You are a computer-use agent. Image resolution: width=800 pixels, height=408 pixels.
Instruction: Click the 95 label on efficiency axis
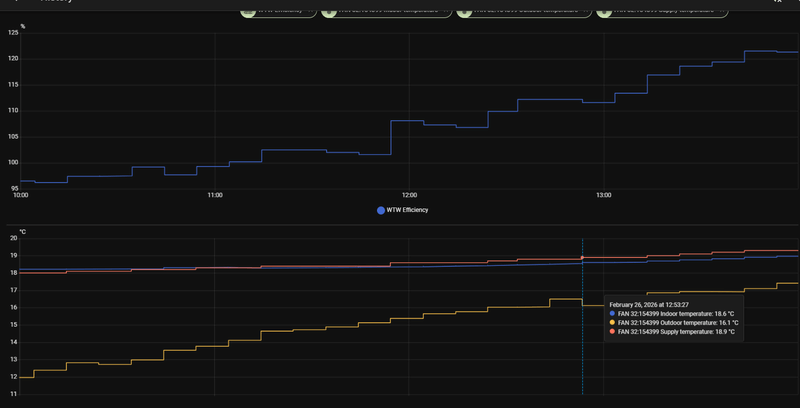(x=15, y=189)
